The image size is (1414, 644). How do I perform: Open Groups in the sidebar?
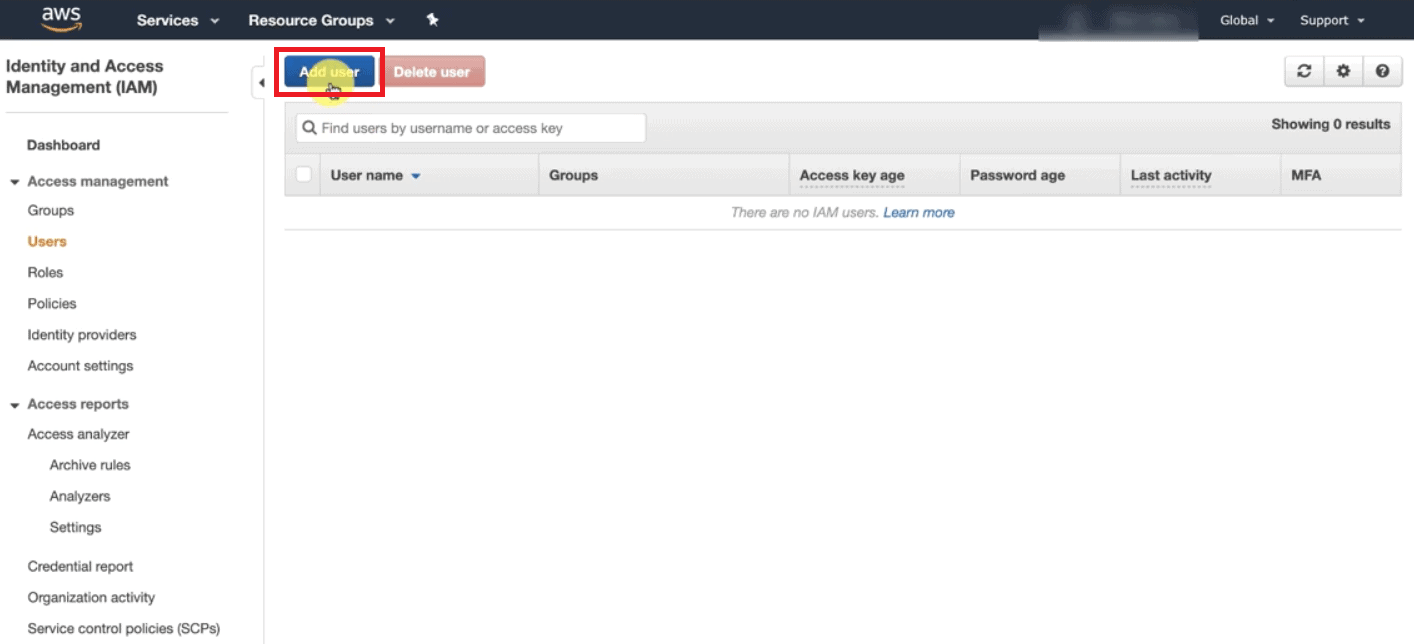(x=51, y=211)
